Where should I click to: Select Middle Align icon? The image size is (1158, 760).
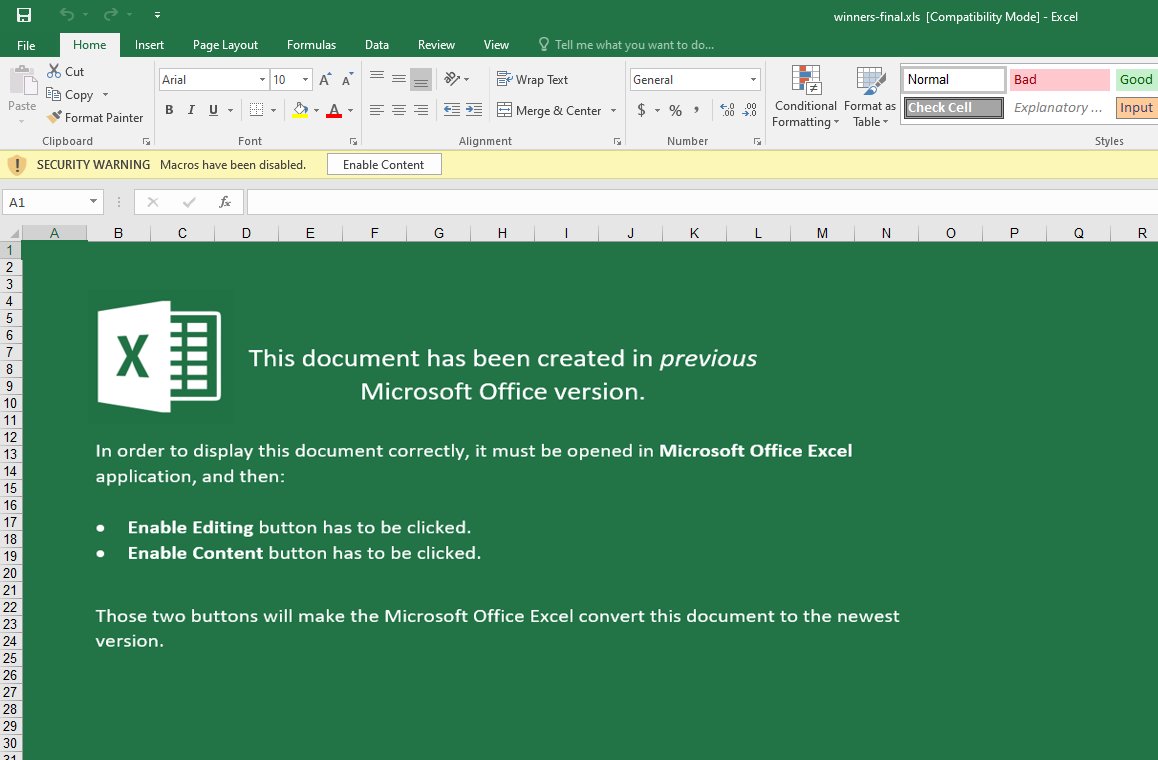pos(399,78)
